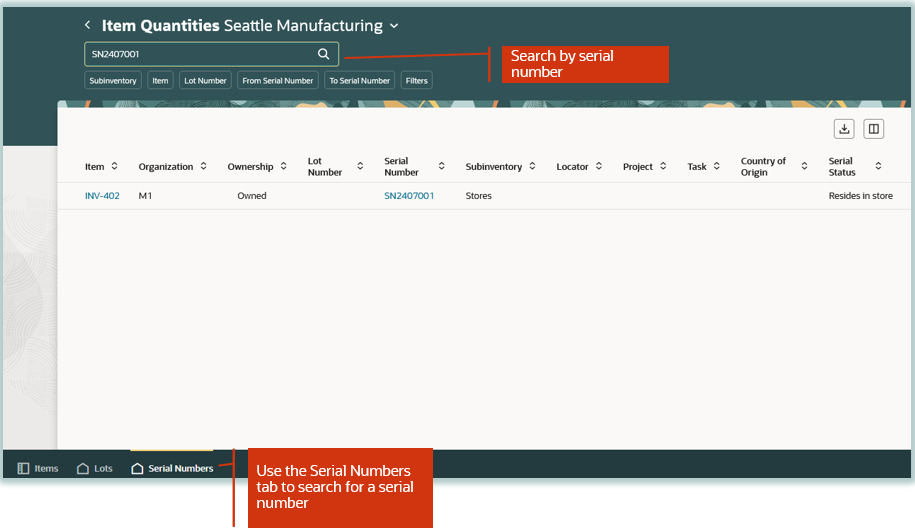Switch to the Items tab
This screenshot has height=529, width=915.
[x=38, y=468]
